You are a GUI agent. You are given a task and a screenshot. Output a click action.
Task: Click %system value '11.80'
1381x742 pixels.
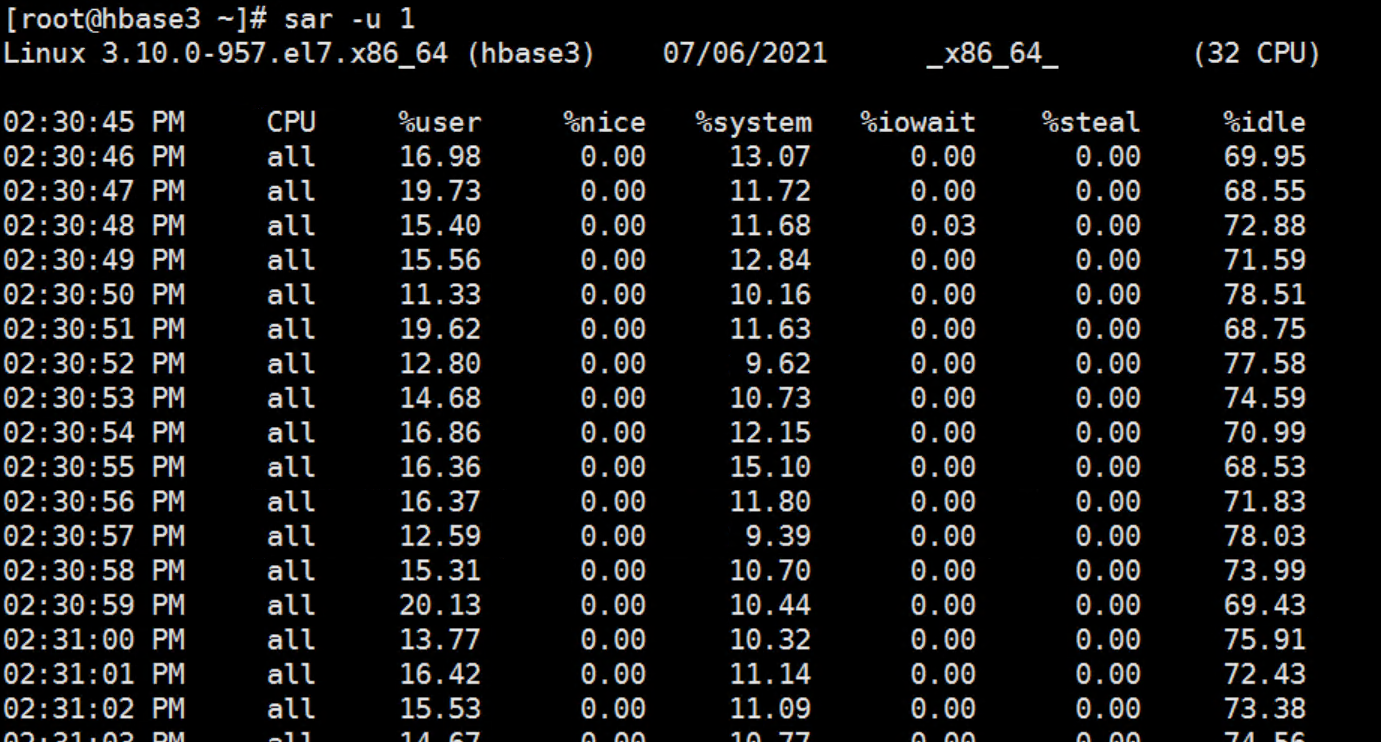pos(770,502)
